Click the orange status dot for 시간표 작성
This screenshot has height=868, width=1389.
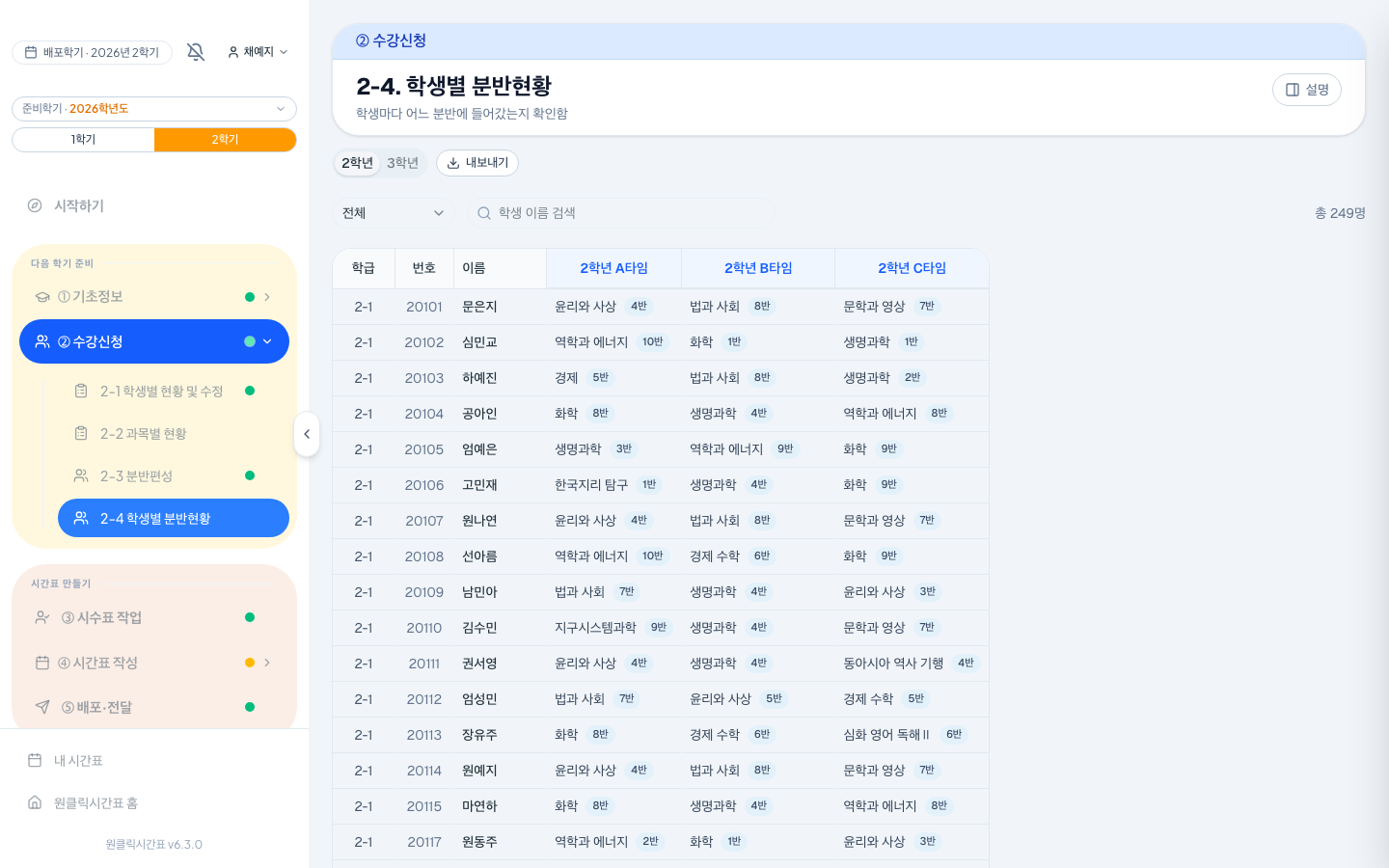coord(250,663)
